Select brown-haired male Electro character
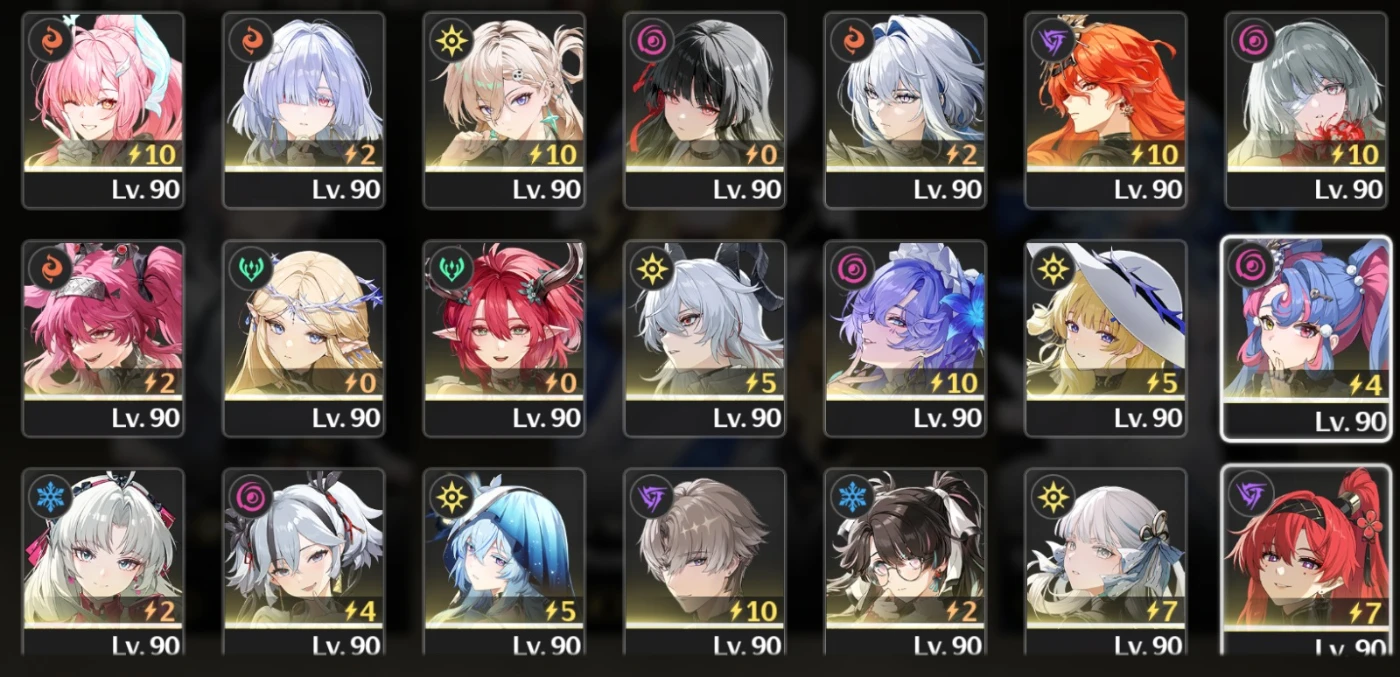The height and width of the screenshot is (677, 1400). (705, 562)
